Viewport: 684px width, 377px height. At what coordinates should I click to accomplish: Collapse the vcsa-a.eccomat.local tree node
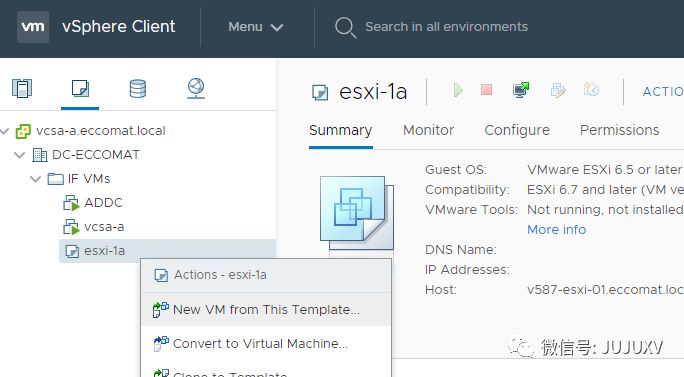point(5,130)
